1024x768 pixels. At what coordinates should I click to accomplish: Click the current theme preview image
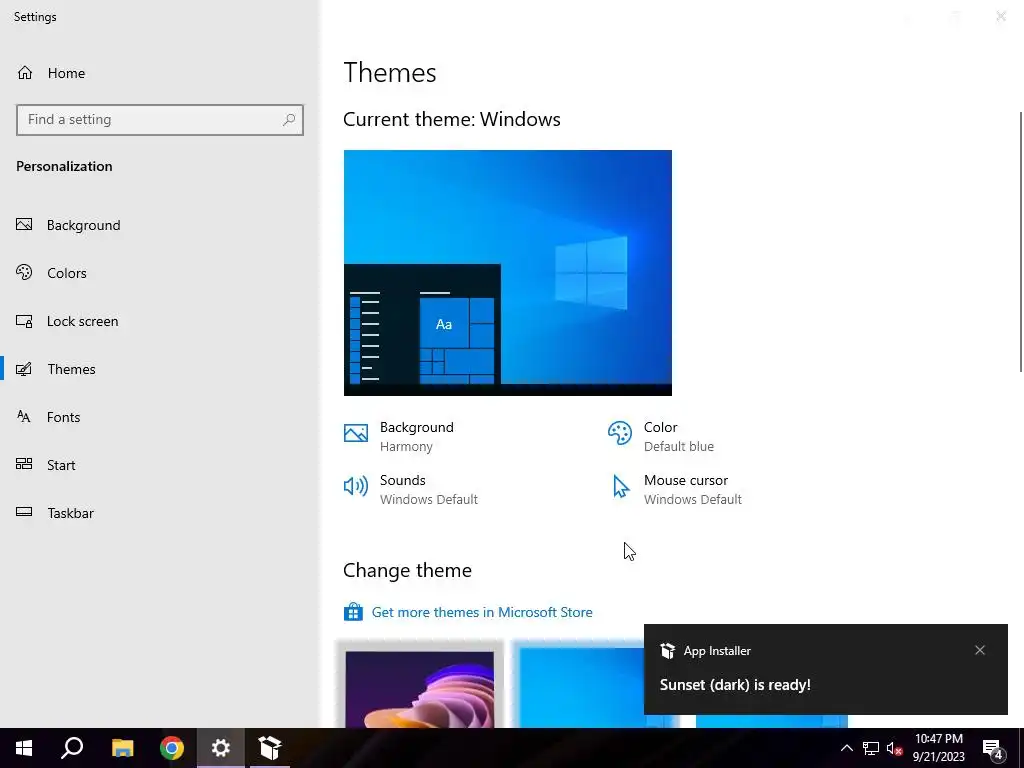[x=507, y=273]
